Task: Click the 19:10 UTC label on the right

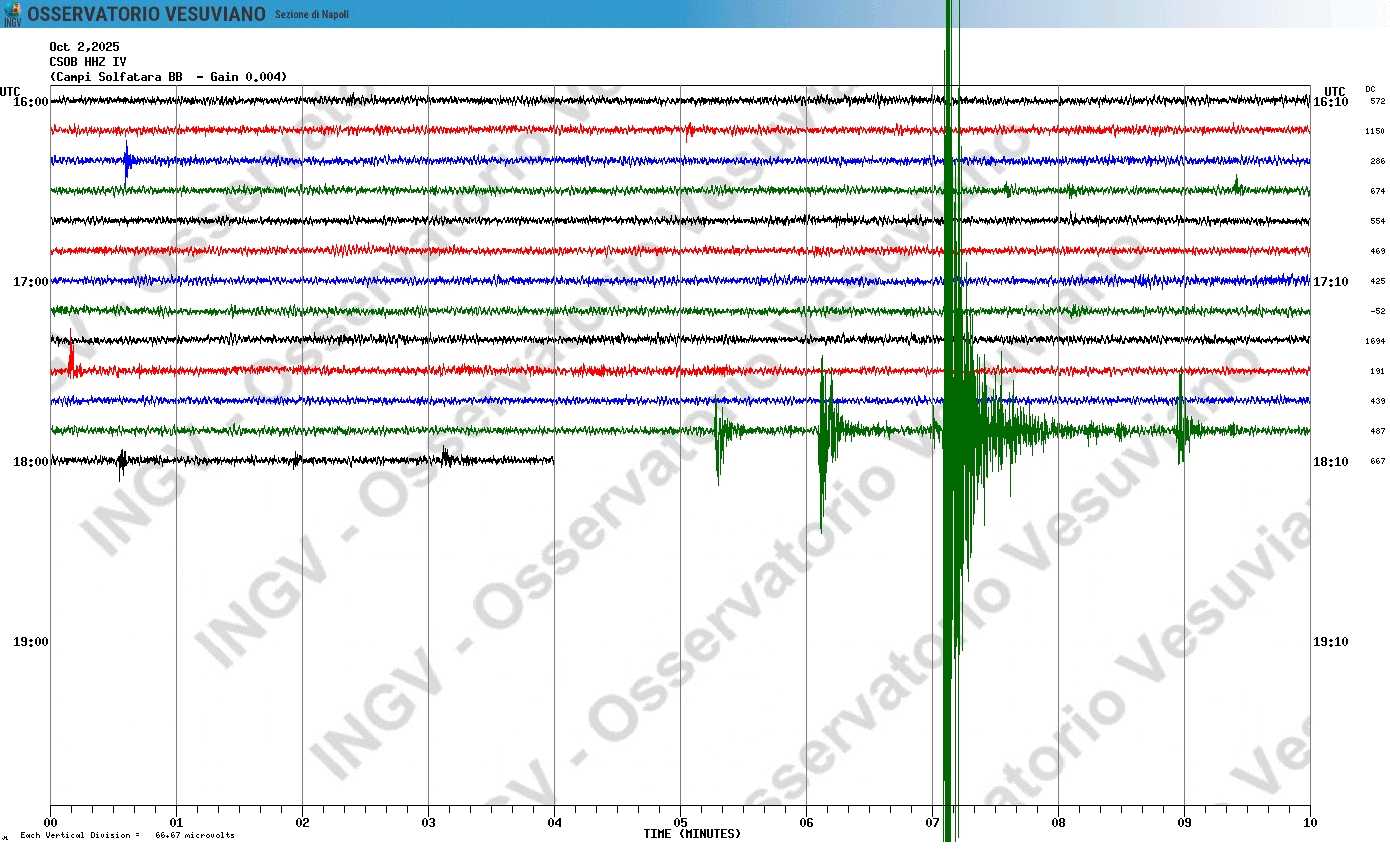Action: point(1333,642)
